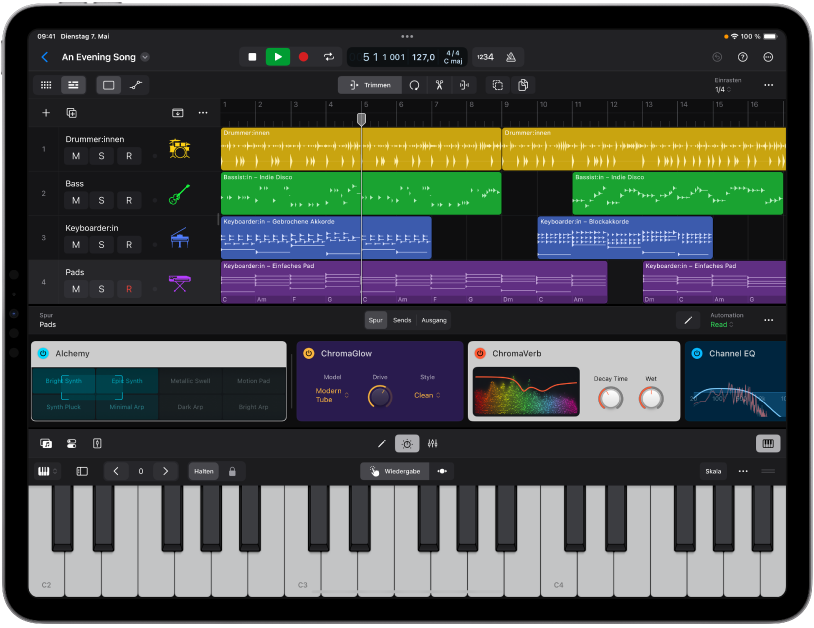Show automation curve view icon
814x628 pixels.
[x=135, y=85]
